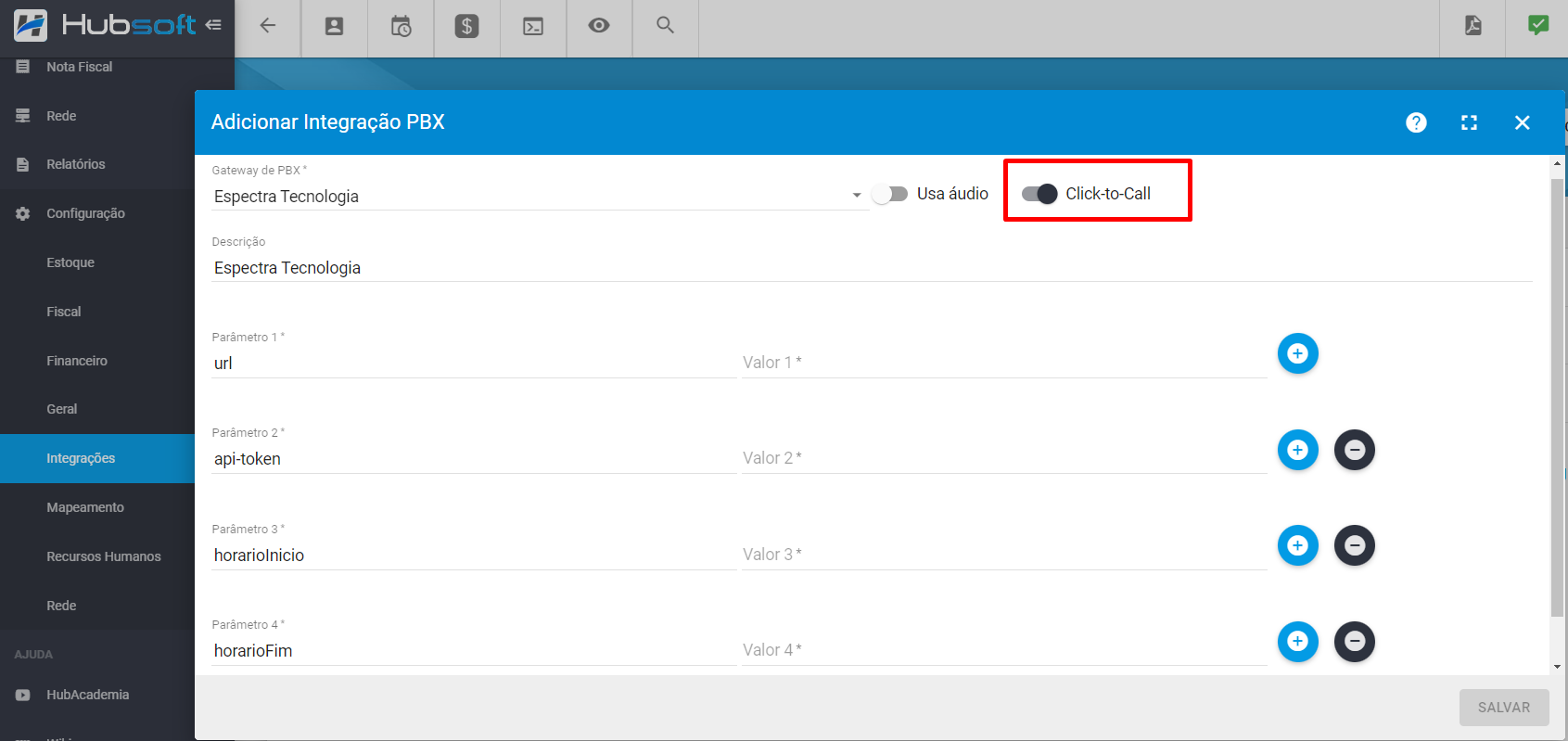This screenshot has height=741, width=1568.
Task: Disable the Click-to-Call toggle
Action: coord(1039,194)
